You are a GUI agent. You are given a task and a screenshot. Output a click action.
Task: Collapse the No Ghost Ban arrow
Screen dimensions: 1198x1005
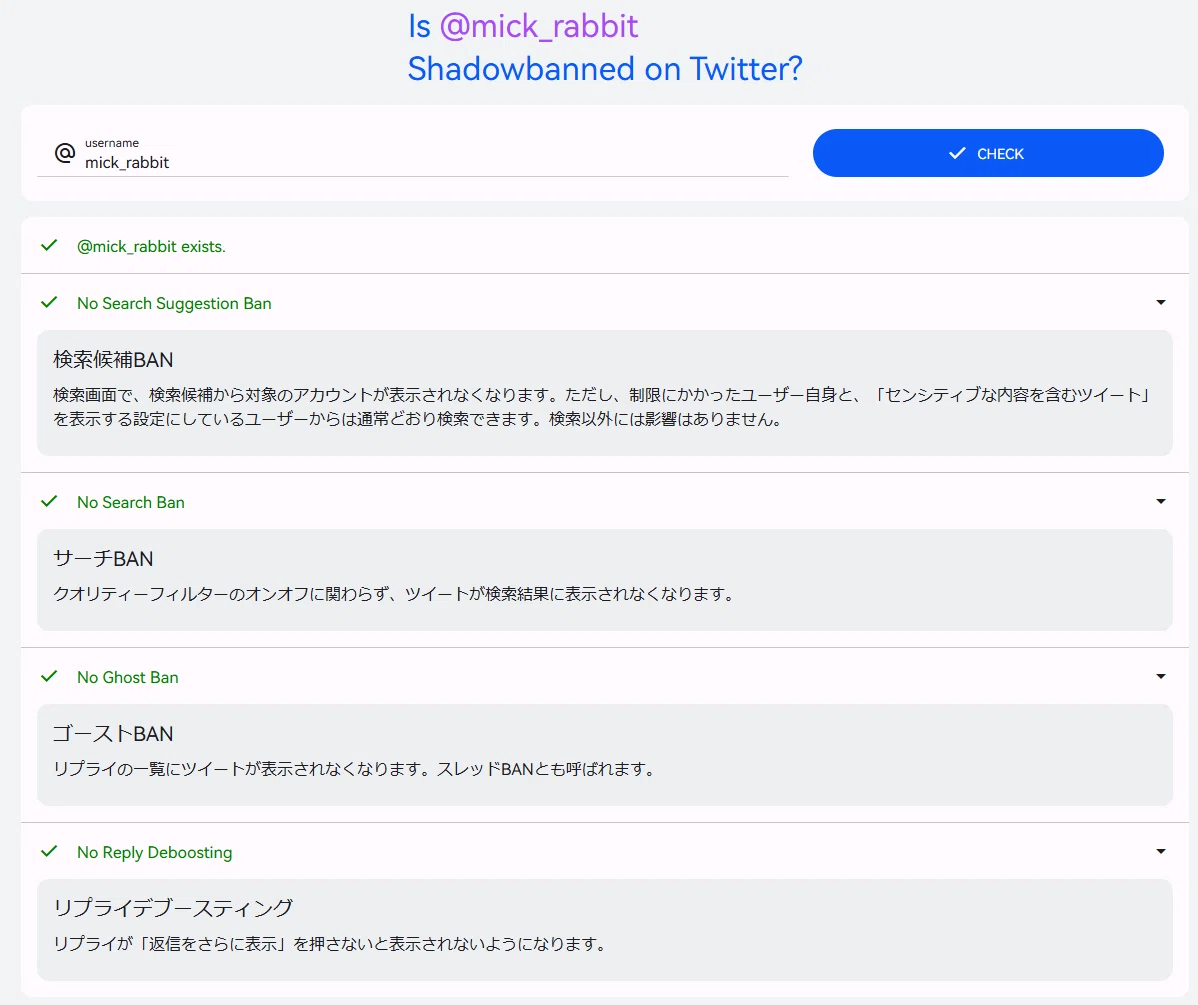click(1161, 676)
